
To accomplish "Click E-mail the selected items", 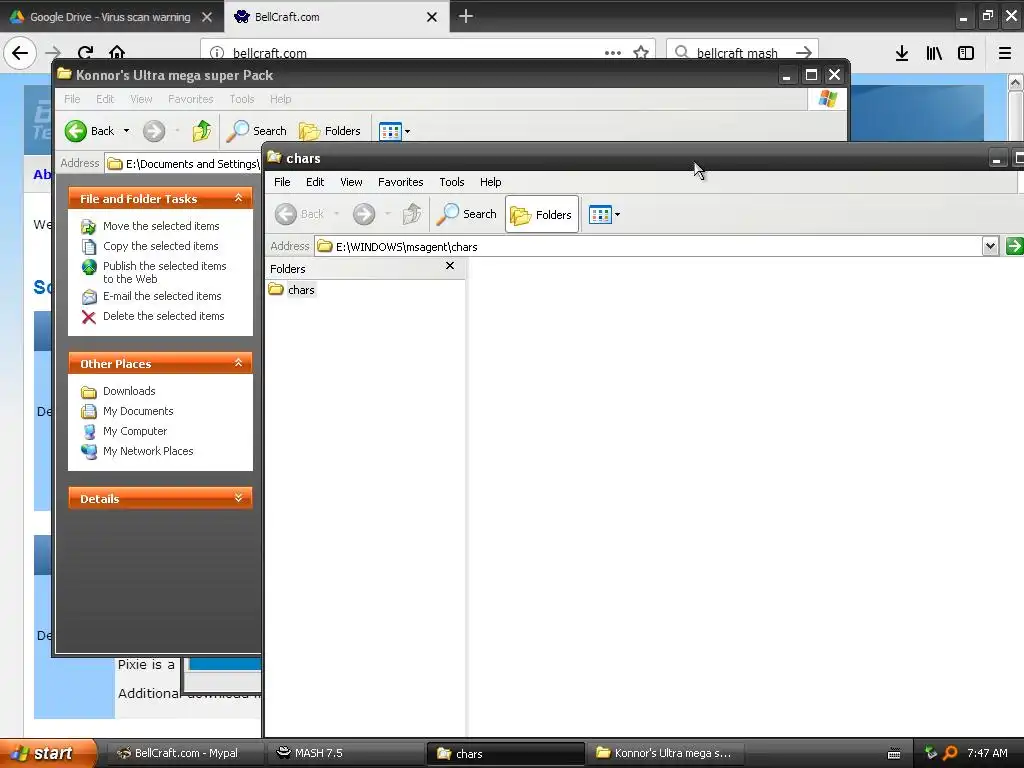I will point(162,296).
